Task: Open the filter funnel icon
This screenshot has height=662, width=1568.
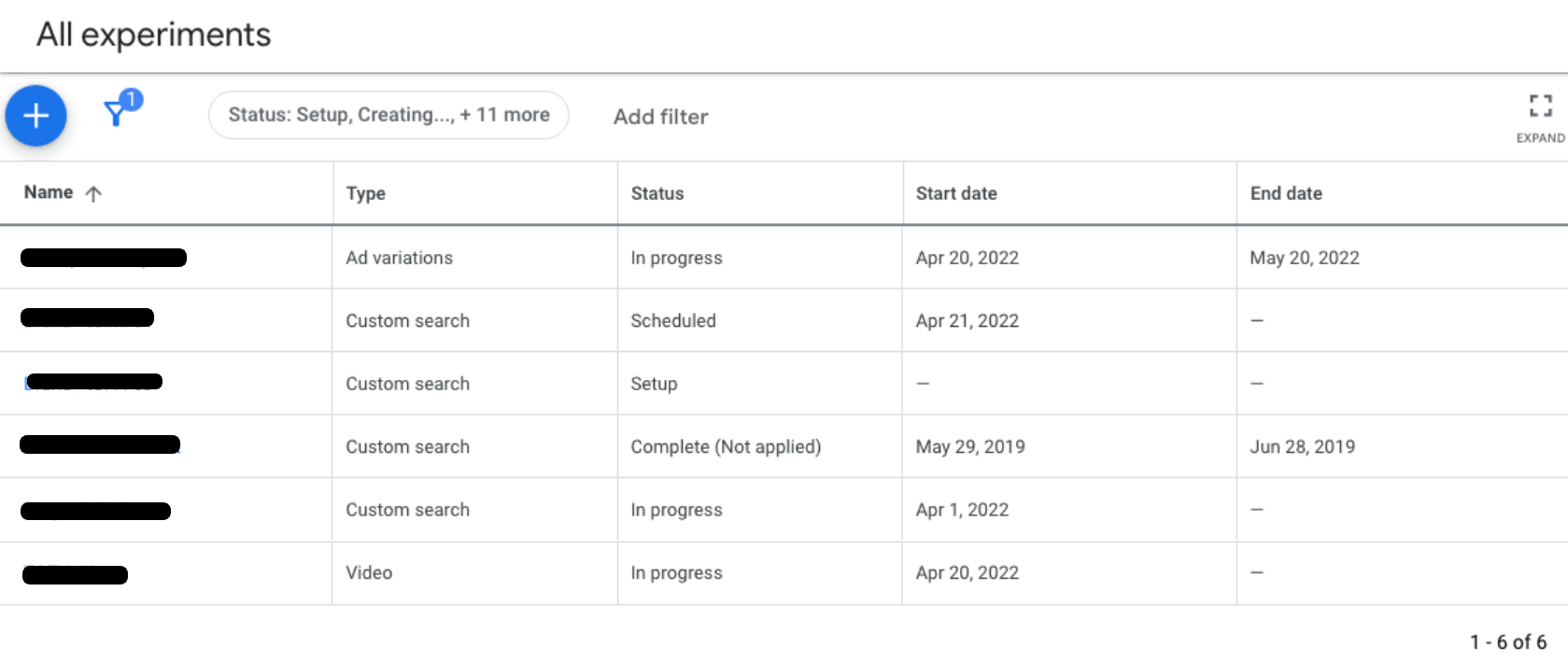Action: (116, 116)
